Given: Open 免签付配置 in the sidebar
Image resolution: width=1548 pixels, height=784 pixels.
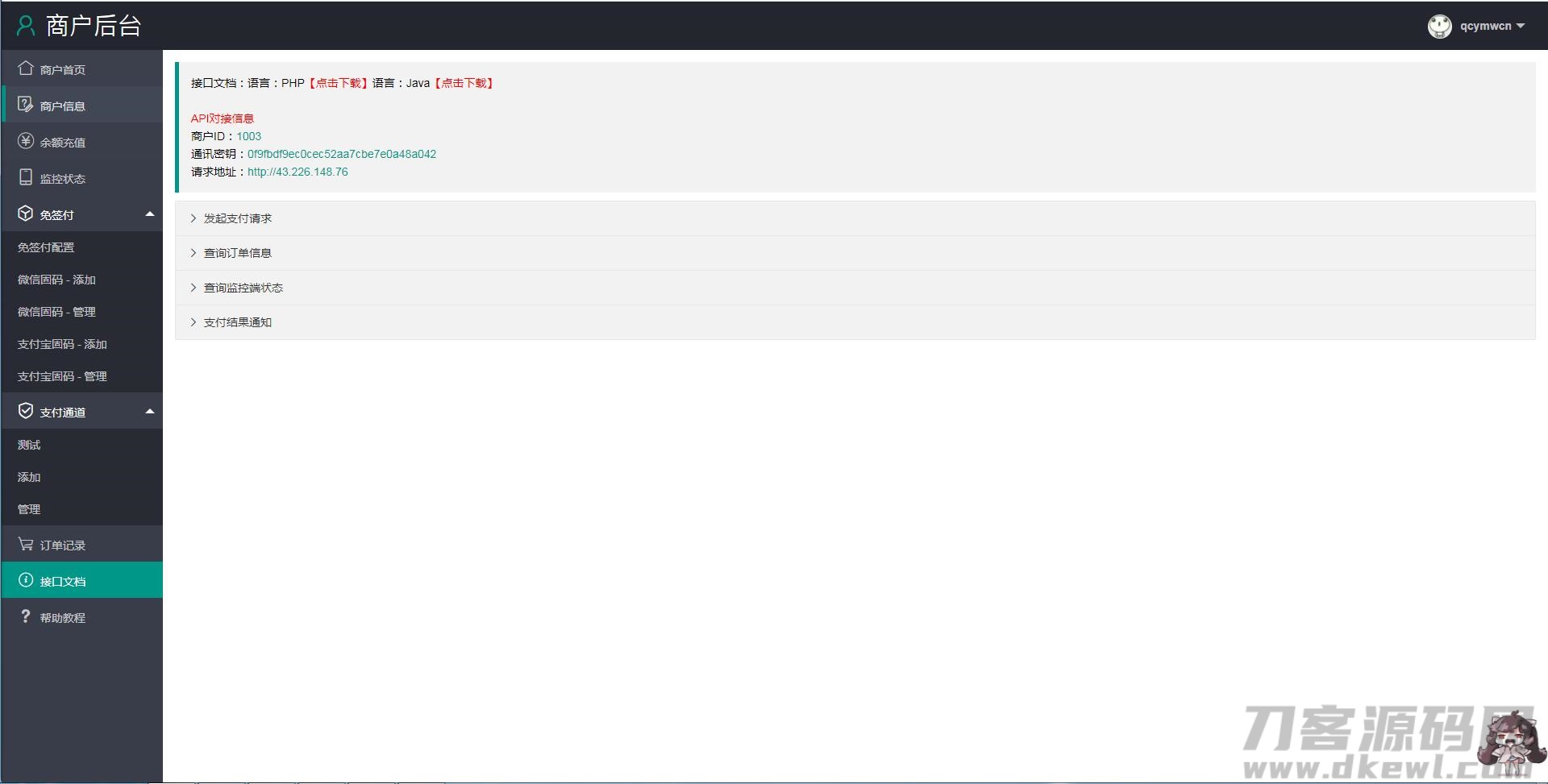Looking at the screenshot, I should [46, 247].
